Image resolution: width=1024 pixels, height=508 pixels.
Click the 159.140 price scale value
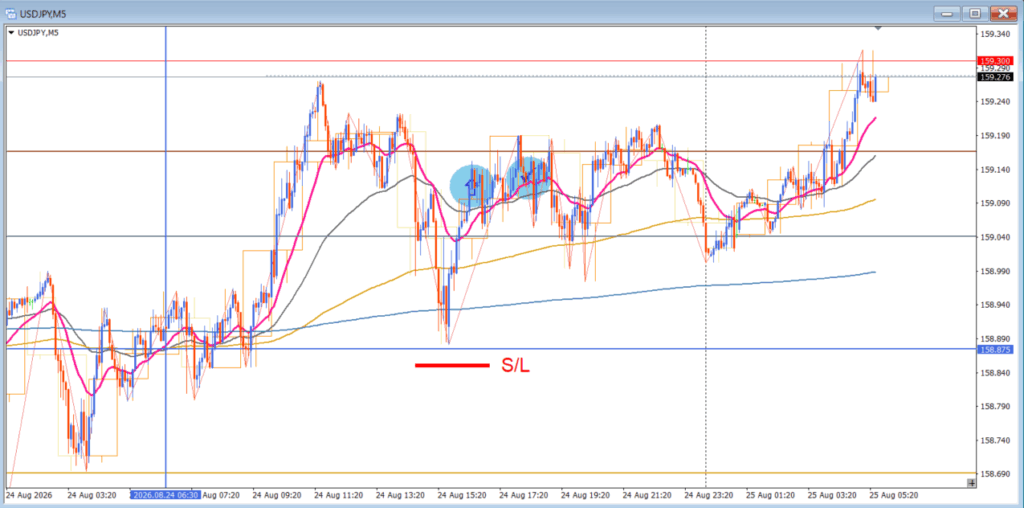[995, 170]
